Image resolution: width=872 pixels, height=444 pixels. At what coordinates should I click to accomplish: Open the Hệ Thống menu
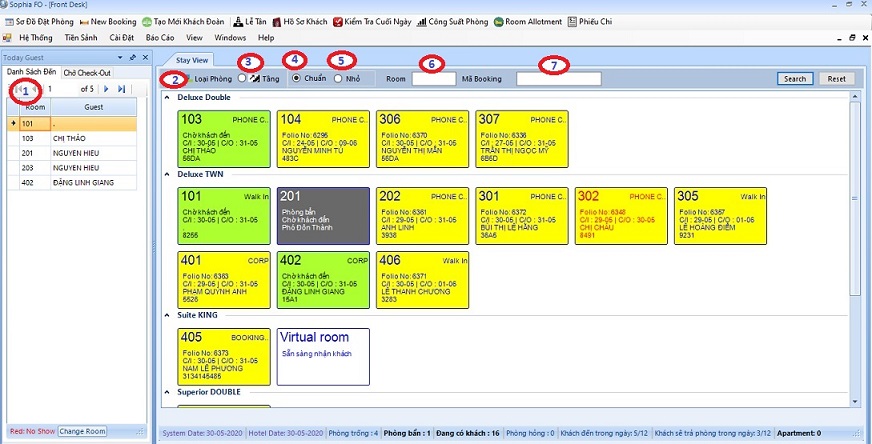tap(36, 38)
